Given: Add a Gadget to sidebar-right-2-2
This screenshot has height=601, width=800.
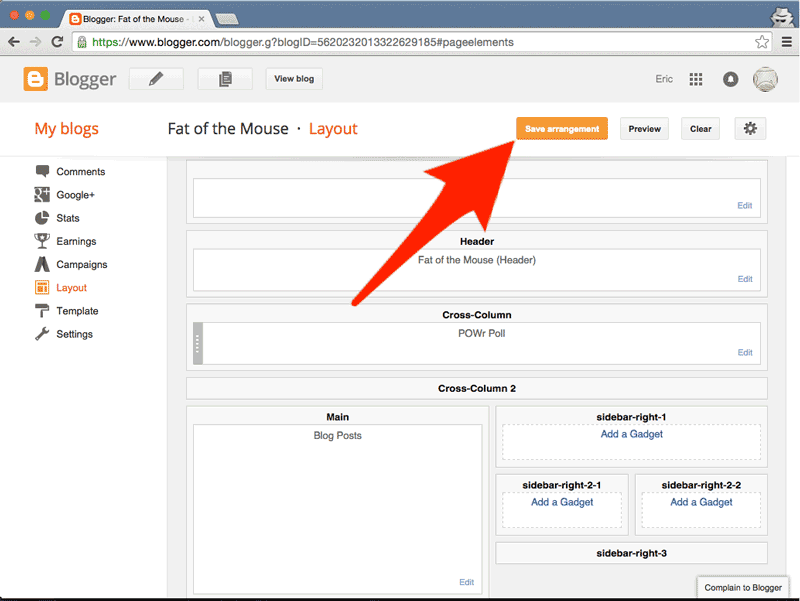Looking at the screenshot, I should [701, 502].
